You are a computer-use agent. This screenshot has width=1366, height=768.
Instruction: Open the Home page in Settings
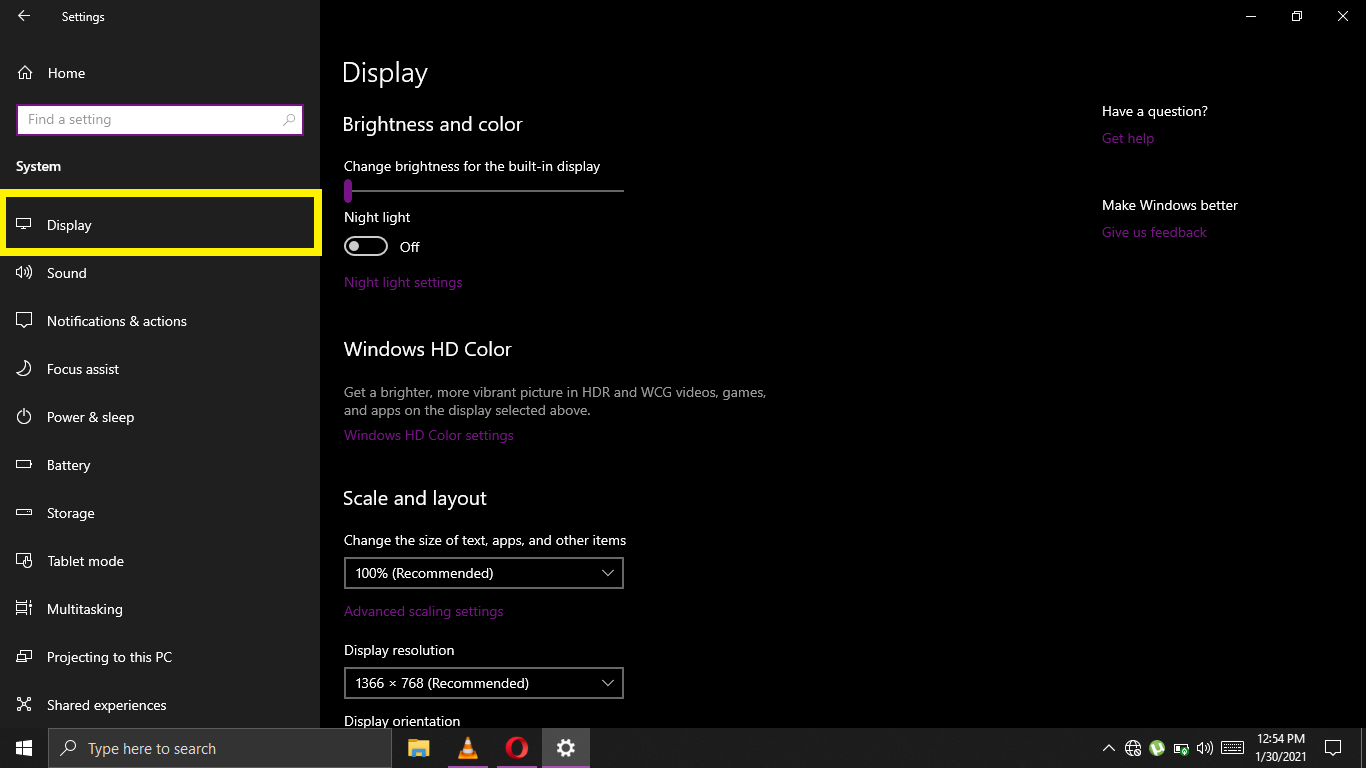[160, 73]
